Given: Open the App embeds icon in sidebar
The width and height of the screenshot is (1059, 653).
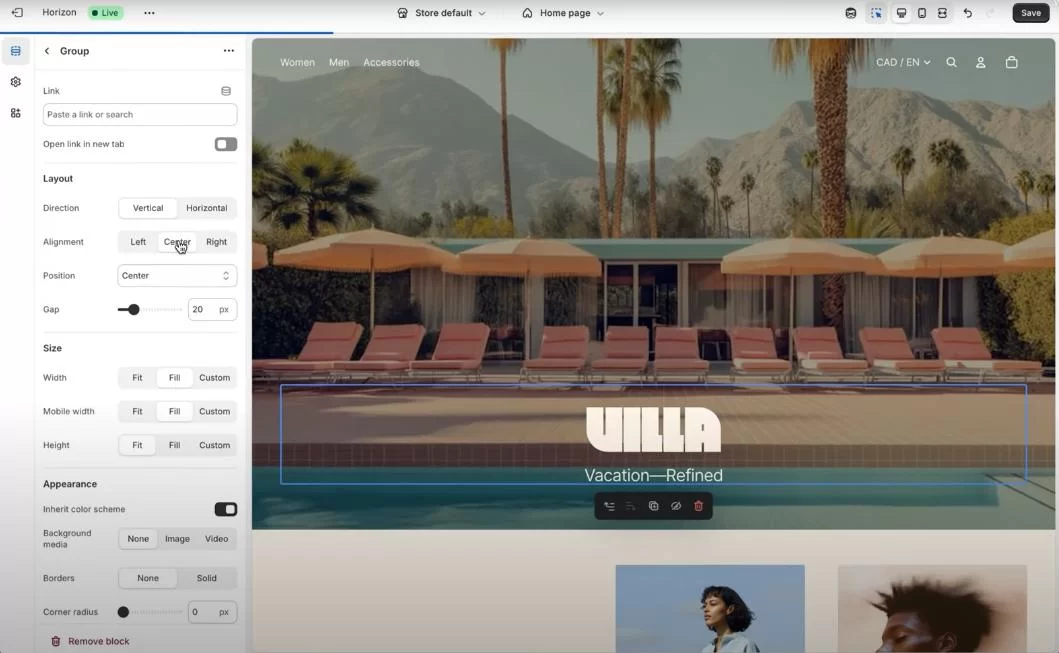Looking at the screenshot, I should click(x=16, y=113).
